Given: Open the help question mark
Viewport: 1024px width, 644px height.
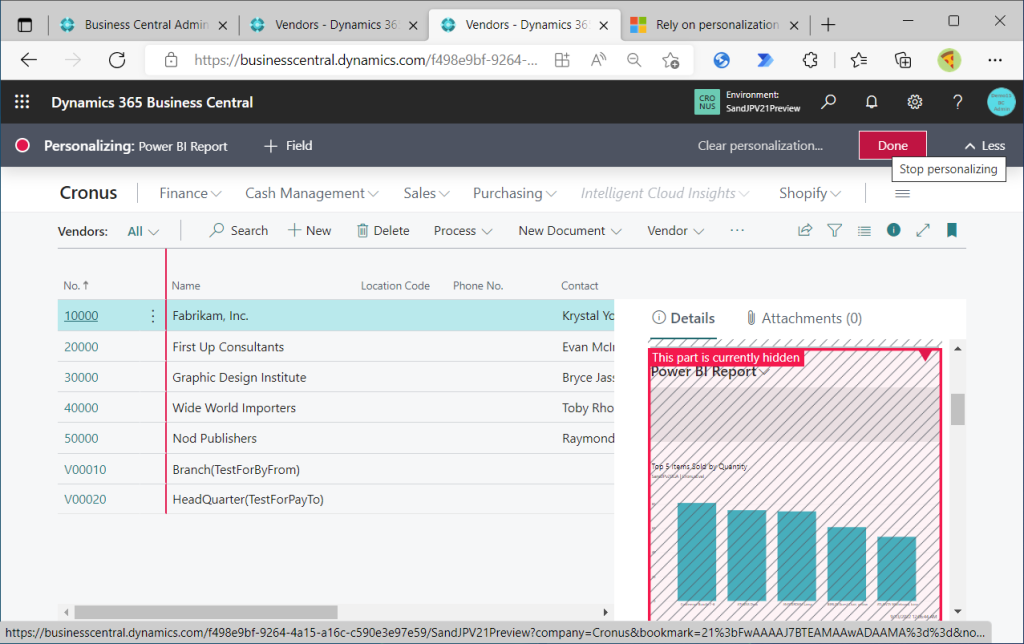Looking at the screenshot, I should click(957, 102).
